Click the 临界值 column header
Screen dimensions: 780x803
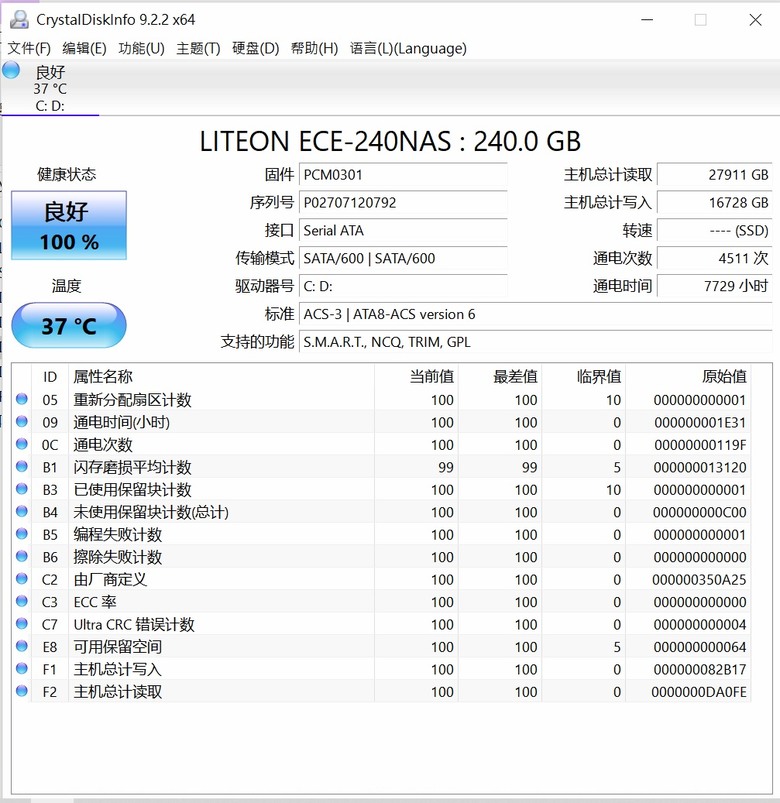coord(584,376)
